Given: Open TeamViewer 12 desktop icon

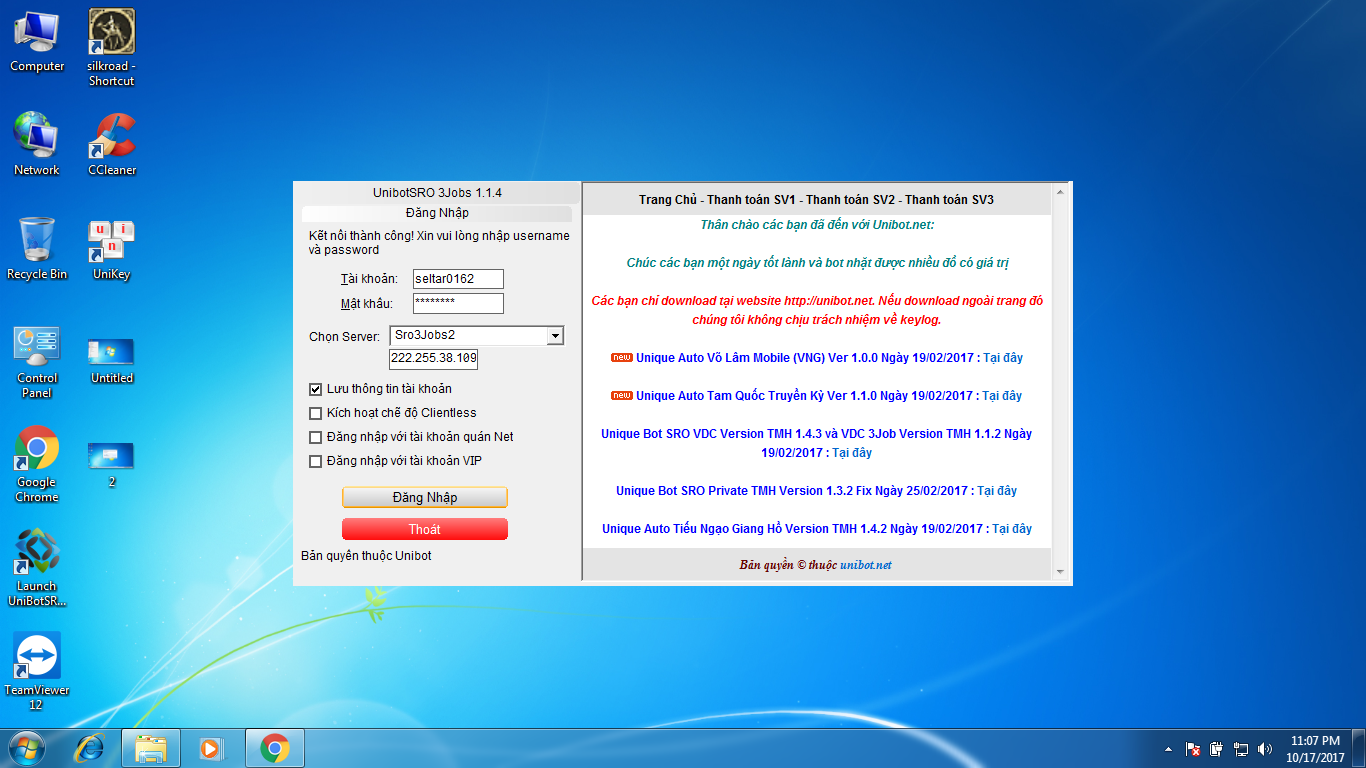Looking at the screenshot, I should (x=37, y=673).
